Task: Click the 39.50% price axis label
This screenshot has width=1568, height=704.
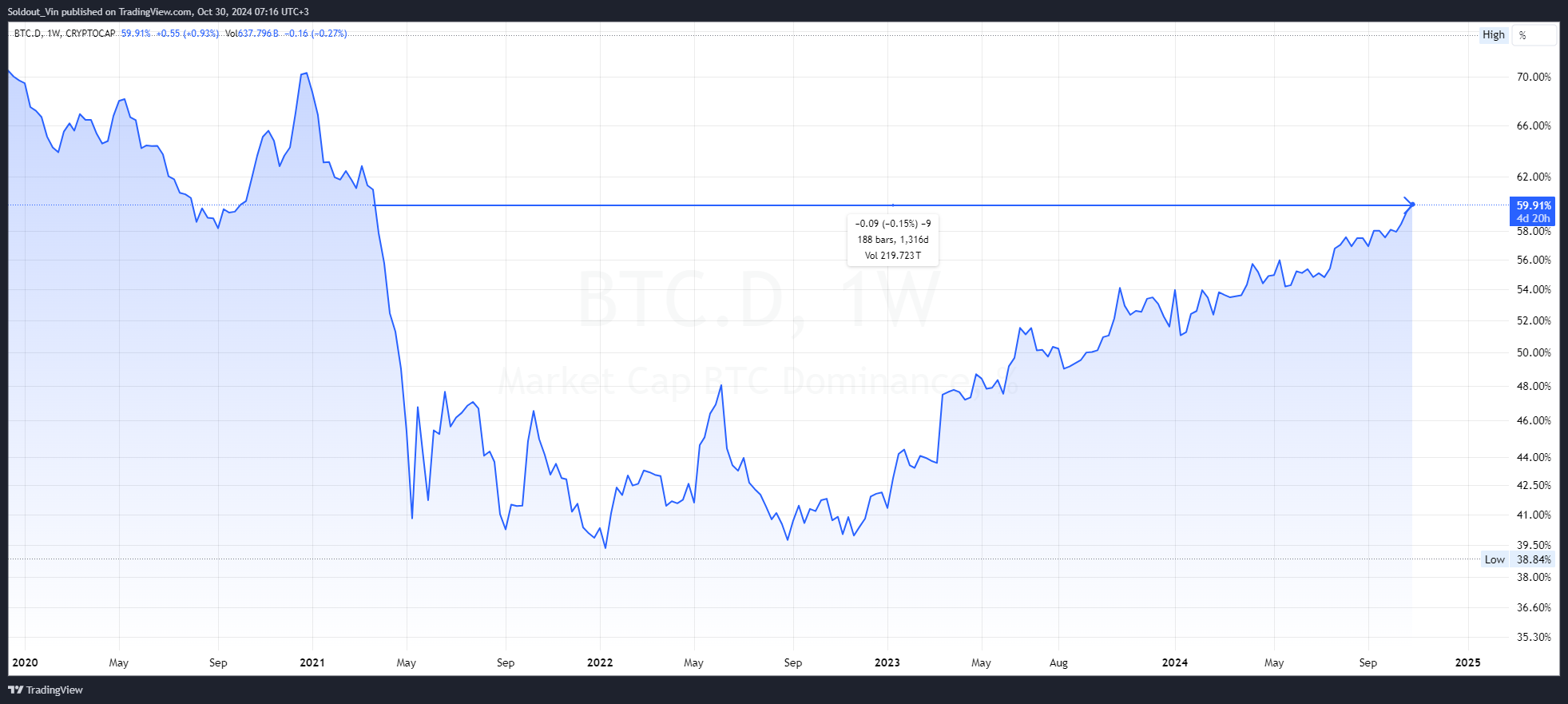Action: click(1534, 545)
